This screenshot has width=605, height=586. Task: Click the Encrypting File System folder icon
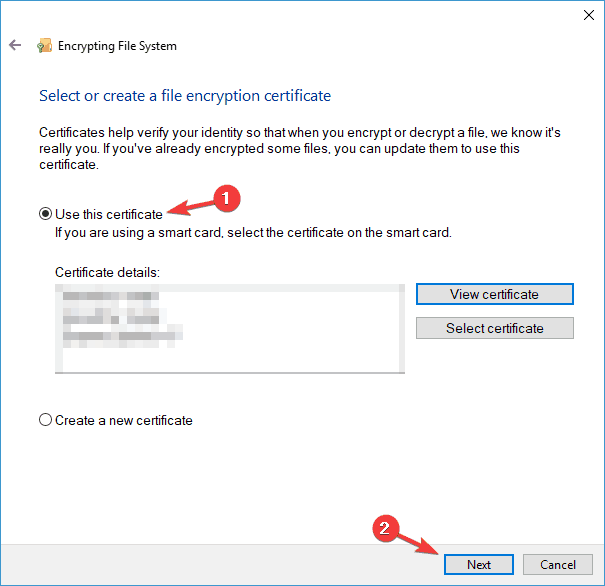[x=44, y=46]
